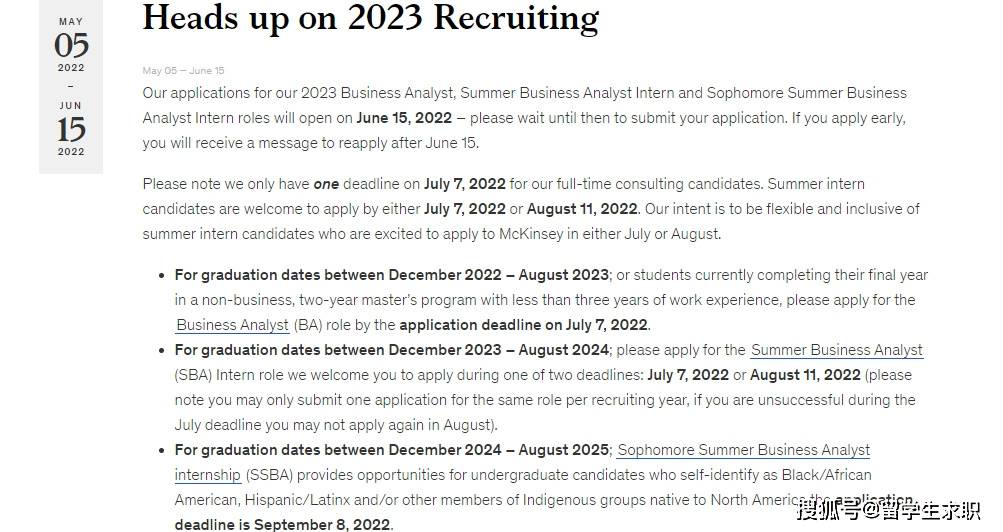This screenshot has width=1003, height=532.
Task: Click the small "May 05 – June 15" date line
Action: point(183,71)
